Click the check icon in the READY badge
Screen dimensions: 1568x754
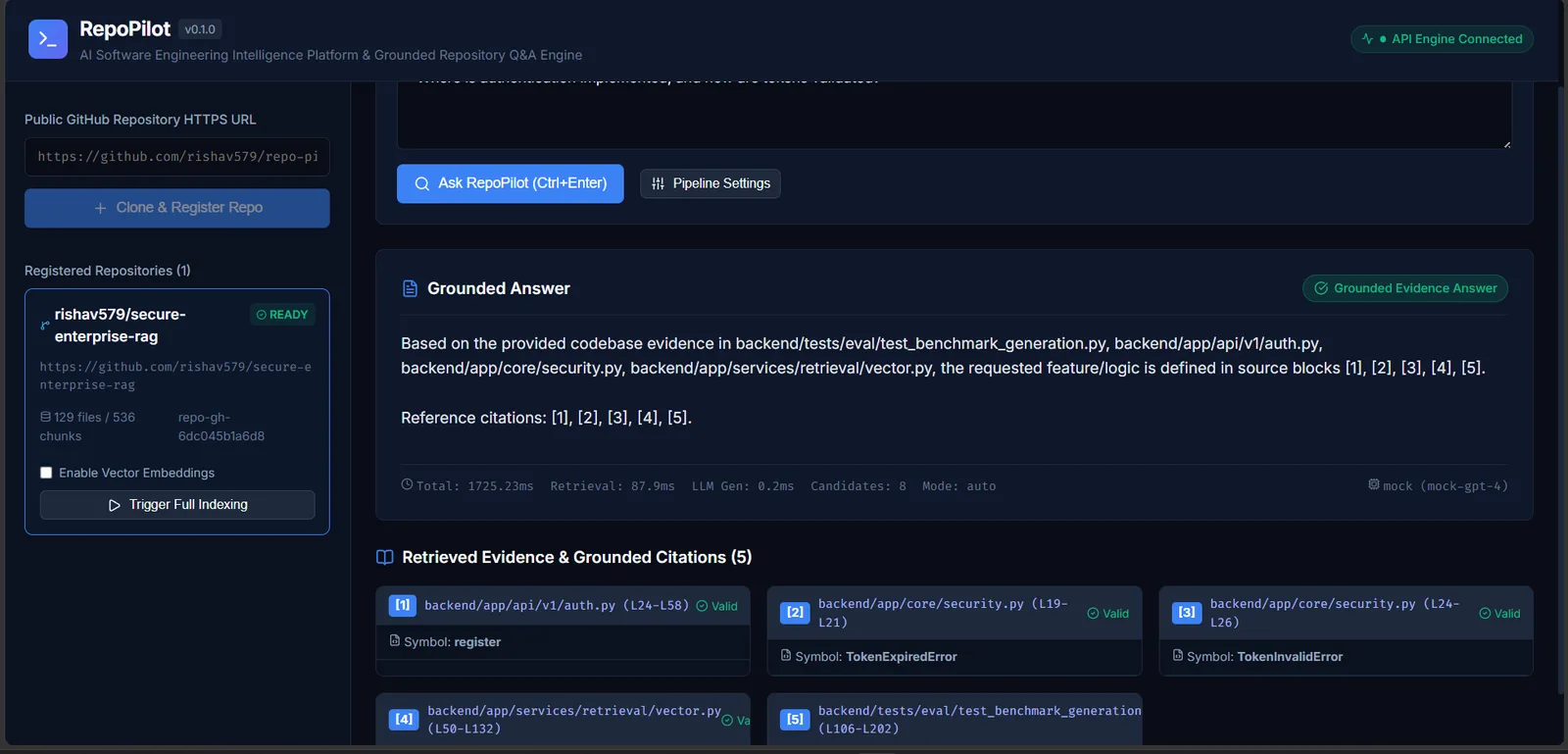click(262, 315)
